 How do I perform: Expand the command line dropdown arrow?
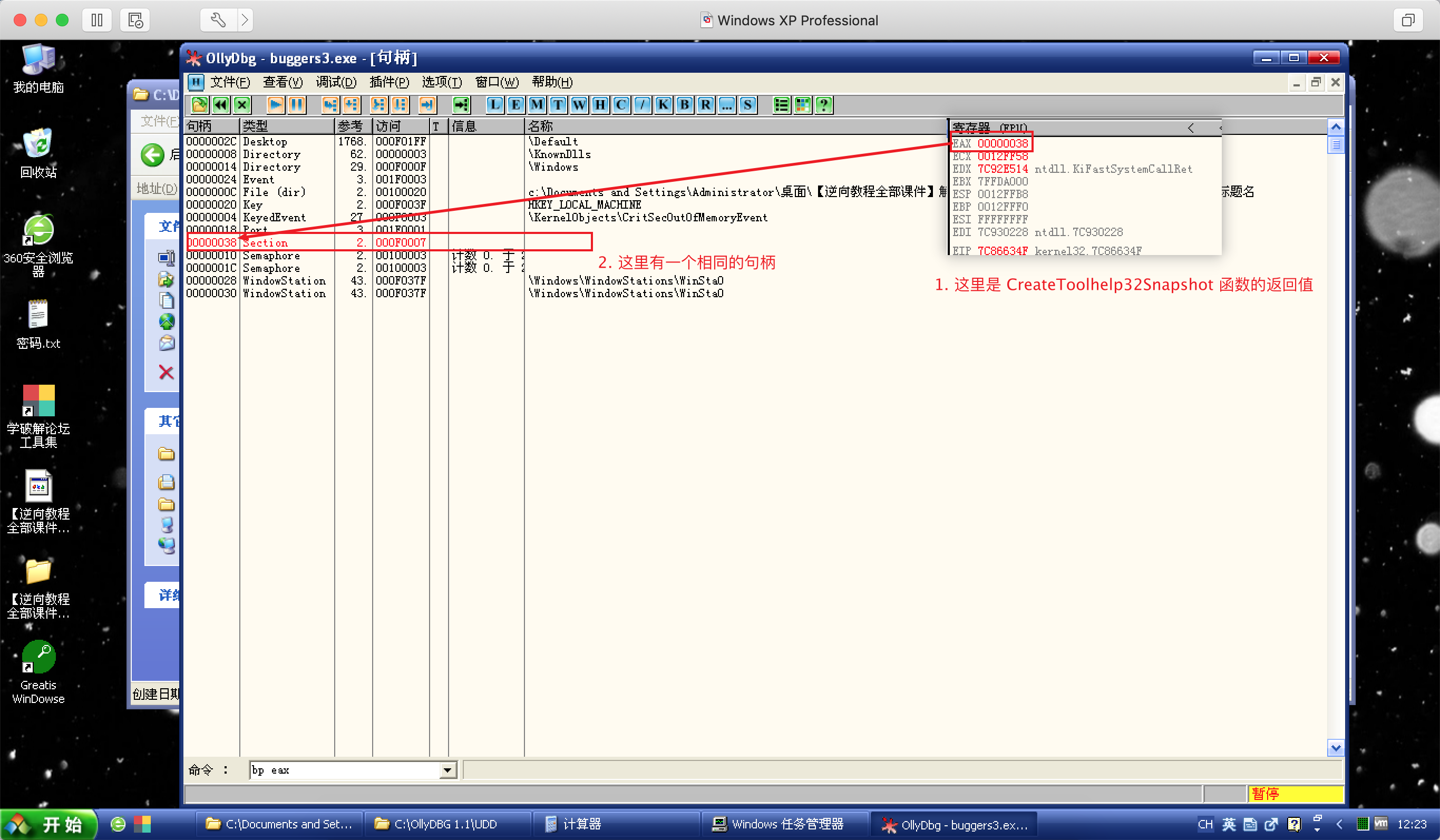tap(447, 770)
